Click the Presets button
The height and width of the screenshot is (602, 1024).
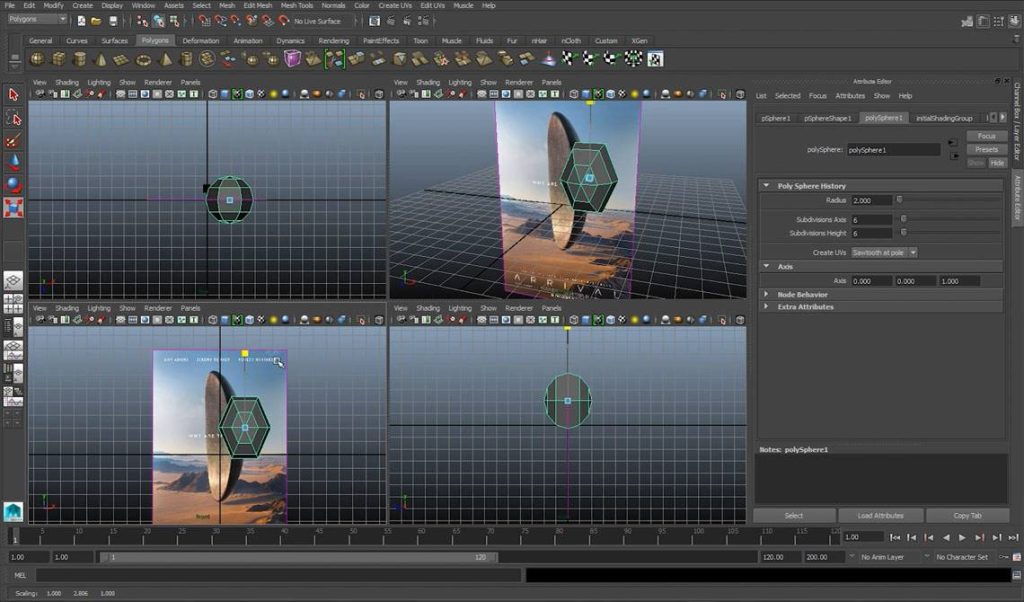tap(986, 150)
